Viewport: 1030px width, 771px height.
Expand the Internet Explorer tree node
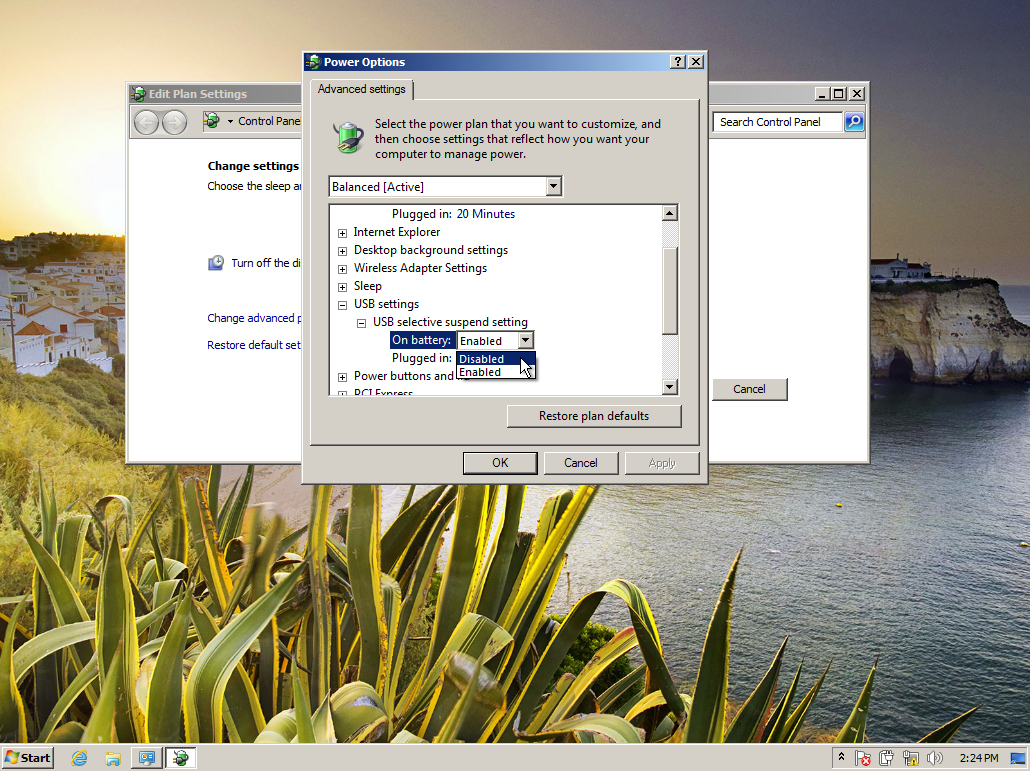pos(342,232)
